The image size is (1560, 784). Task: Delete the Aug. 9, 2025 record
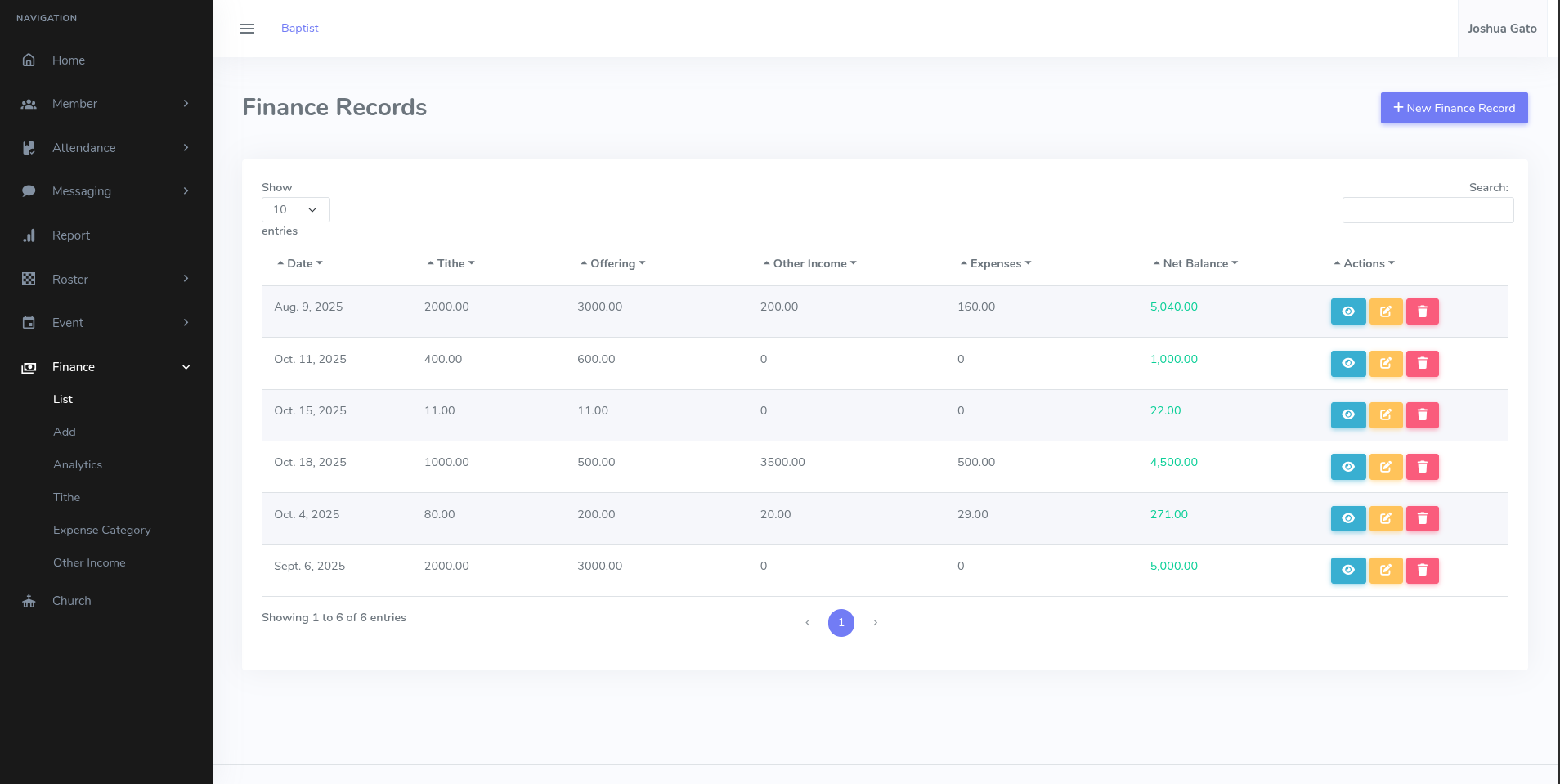[1422, 311]
